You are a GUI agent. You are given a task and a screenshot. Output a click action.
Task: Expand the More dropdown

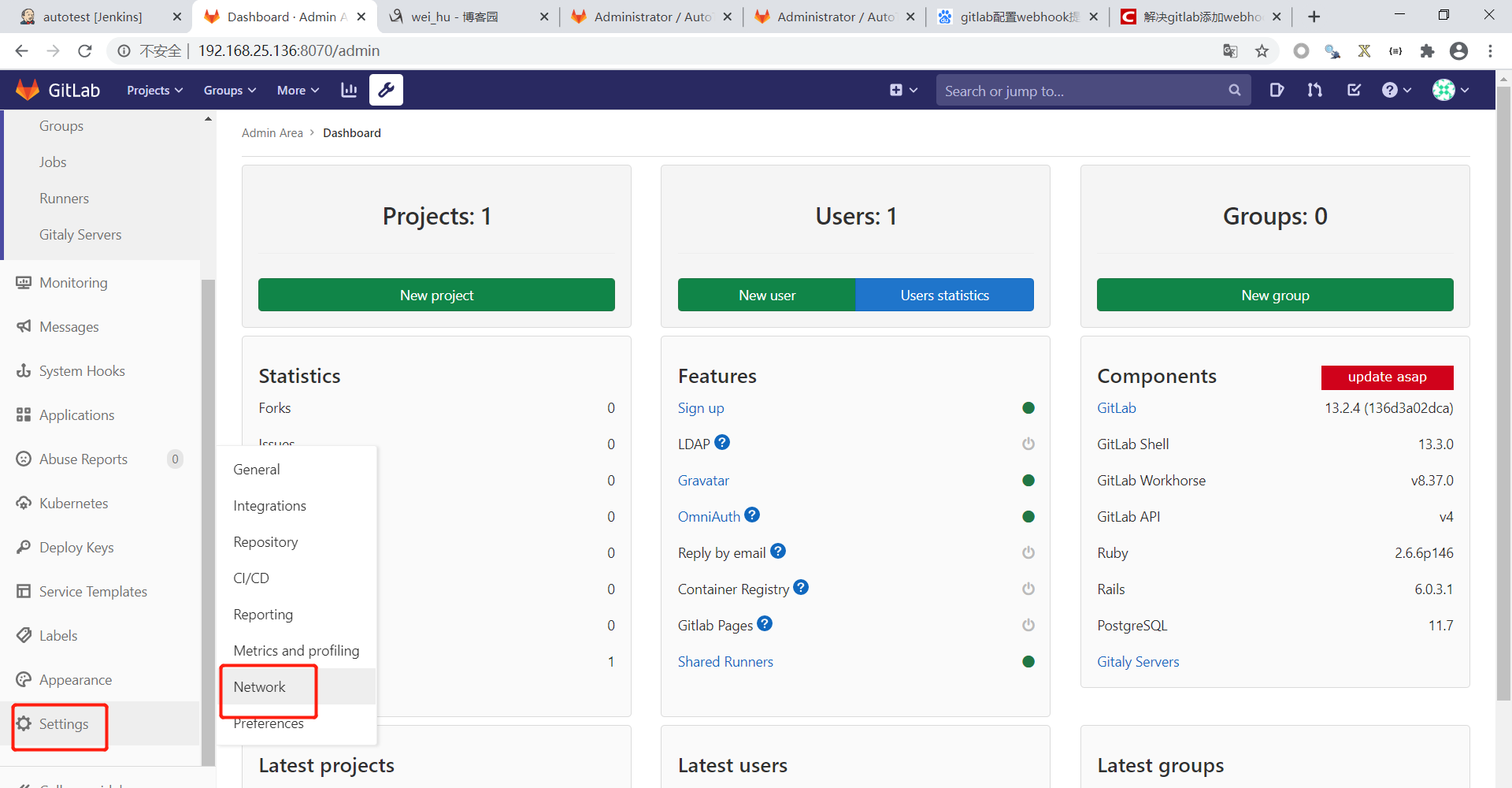point(298,90)
